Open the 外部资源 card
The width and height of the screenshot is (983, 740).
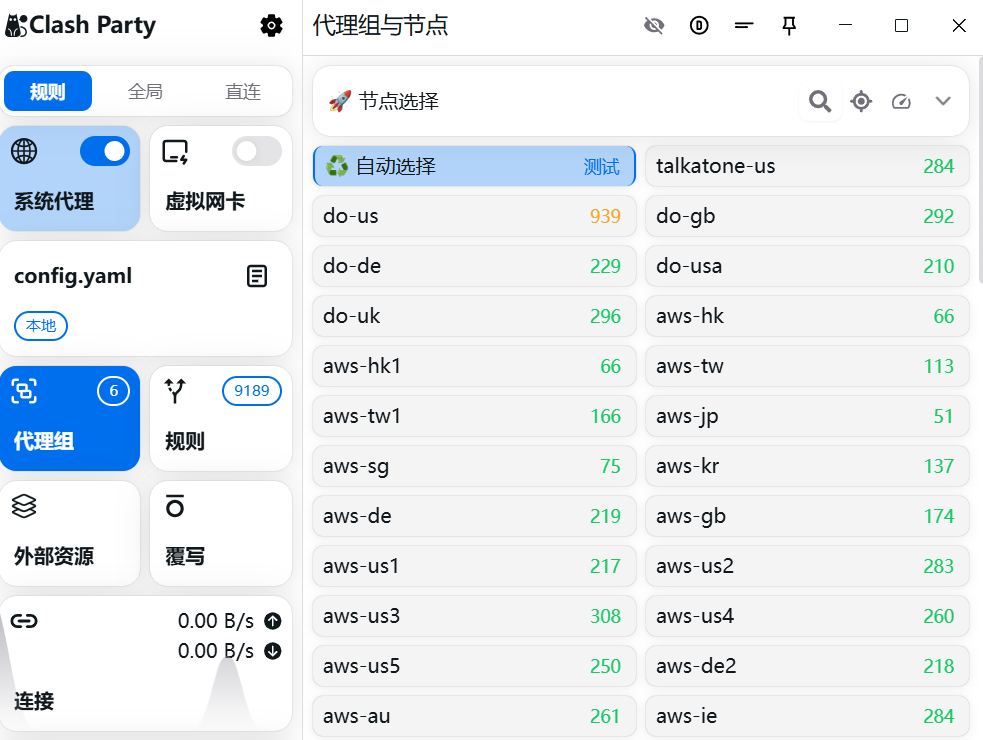coord(70,533)
